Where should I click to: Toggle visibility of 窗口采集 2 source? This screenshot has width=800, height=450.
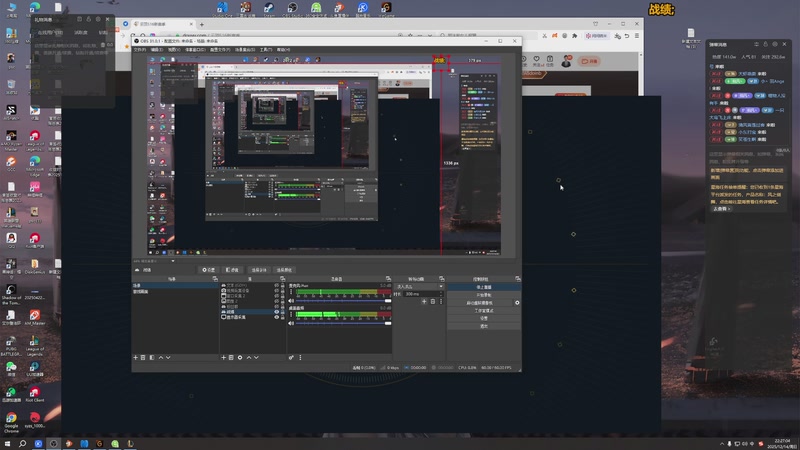(x=277, y=296)
